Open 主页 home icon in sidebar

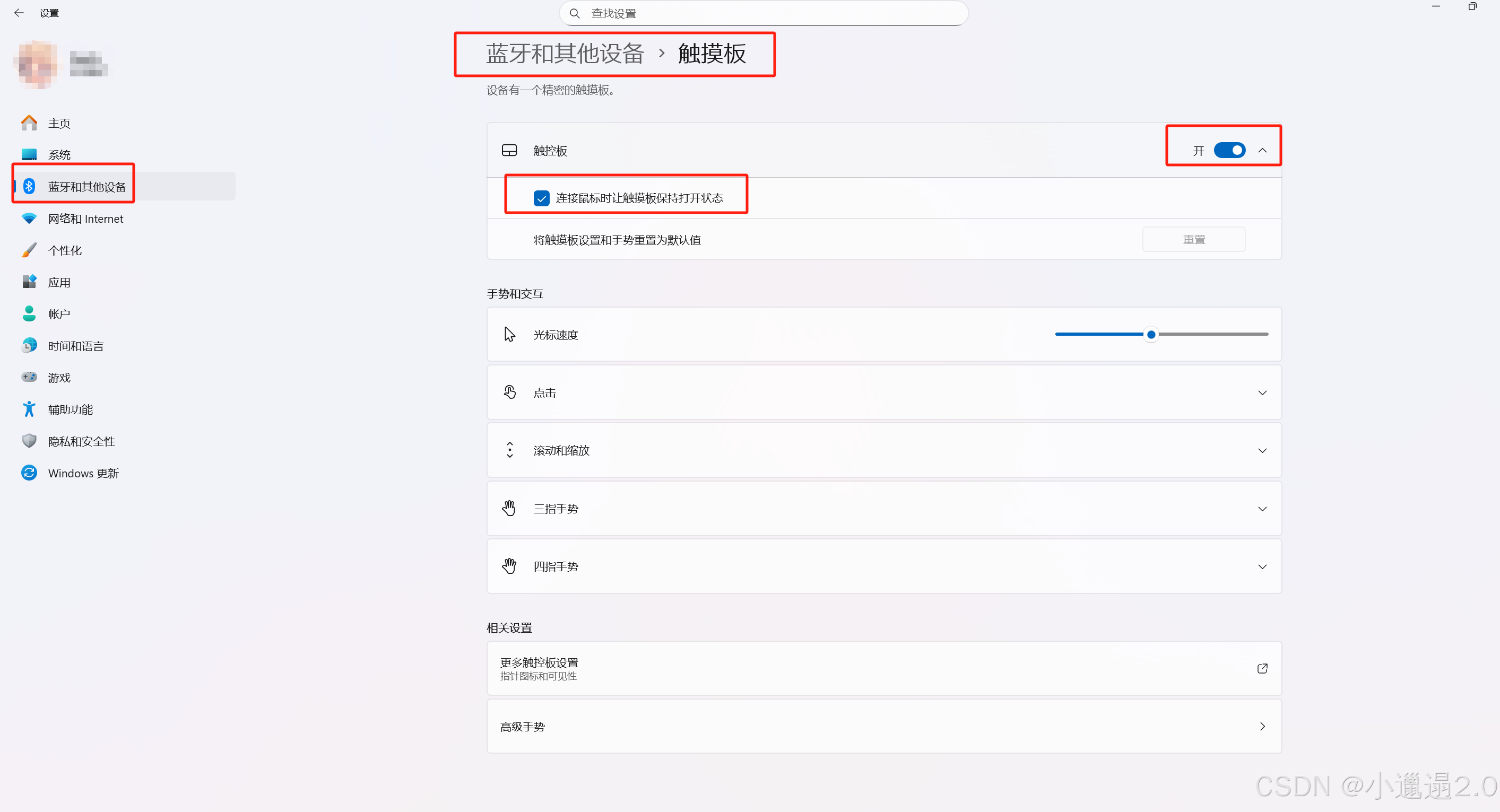click(29, 123)
